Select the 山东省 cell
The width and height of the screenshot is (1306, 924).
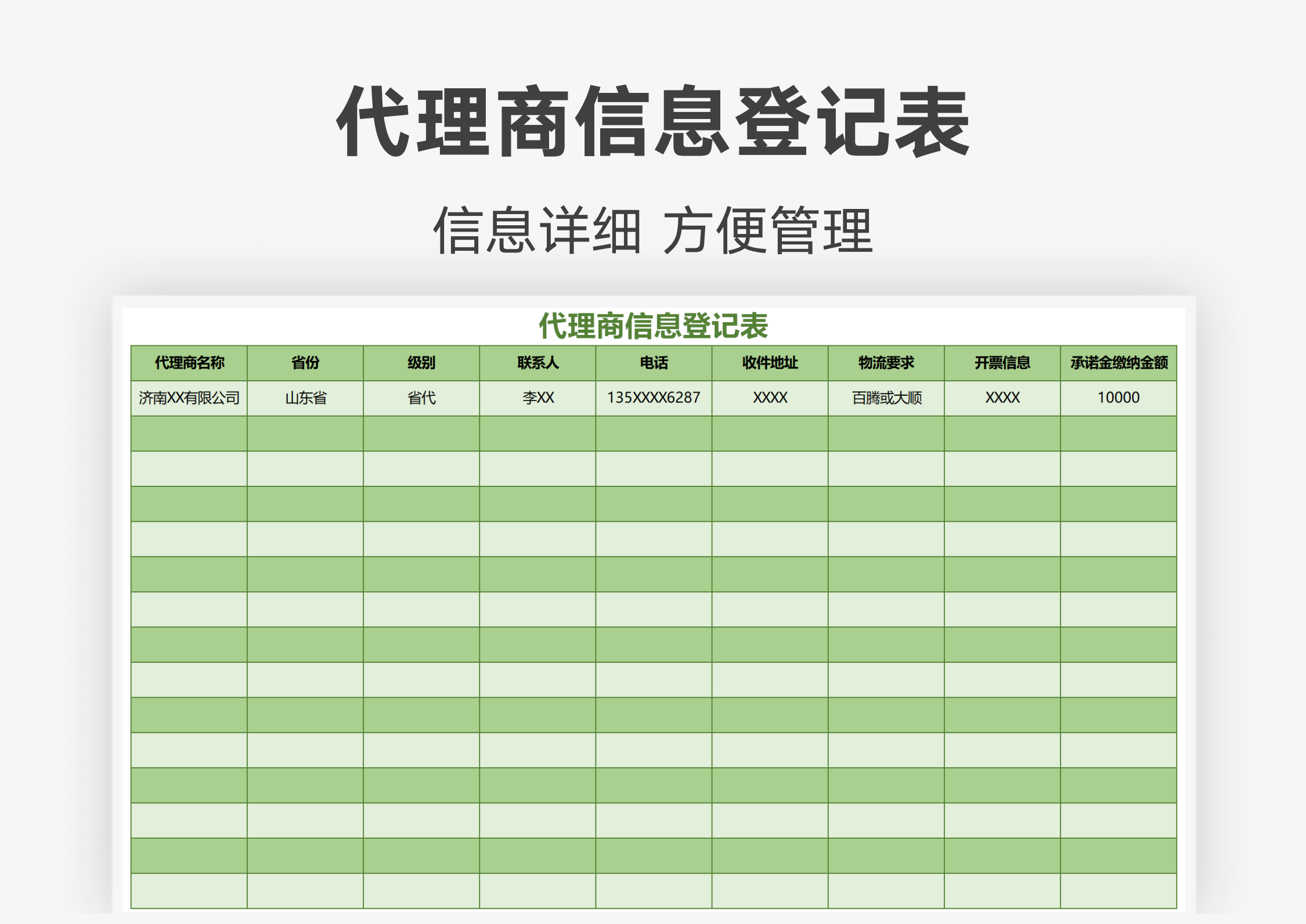(305, 398)
